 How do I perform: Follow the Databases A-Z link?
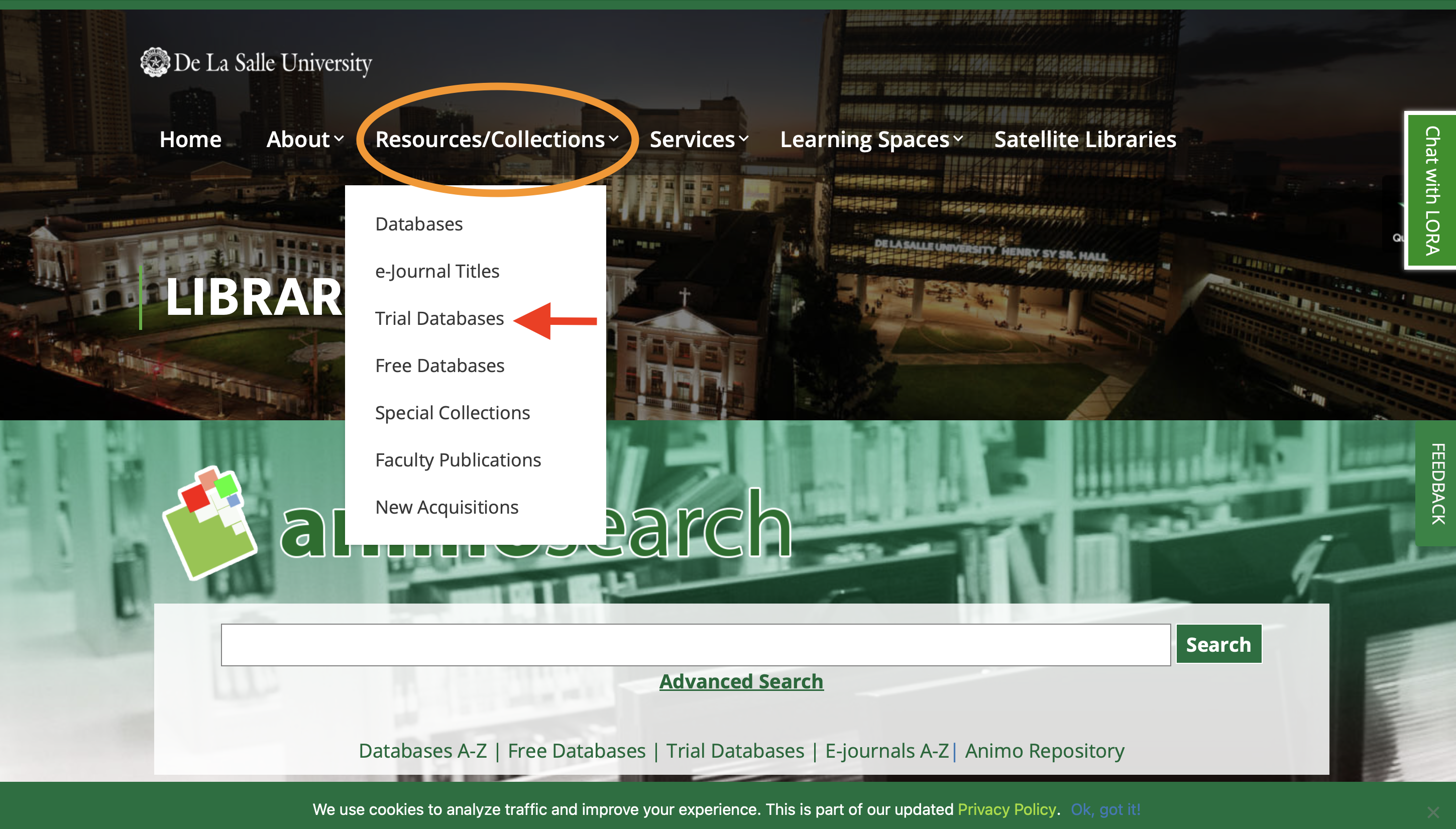pos(422,751)
